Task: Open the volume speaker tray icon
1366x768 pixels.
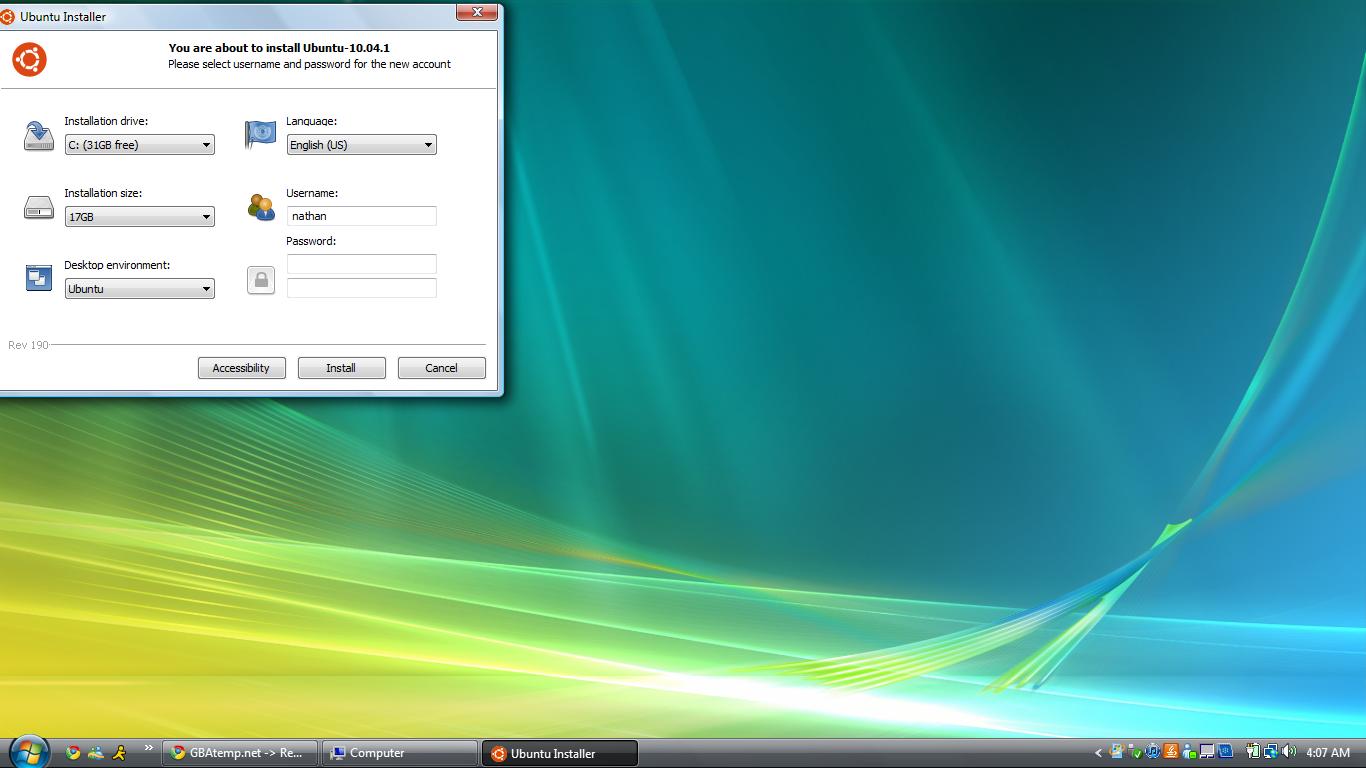Action: 1288,752
